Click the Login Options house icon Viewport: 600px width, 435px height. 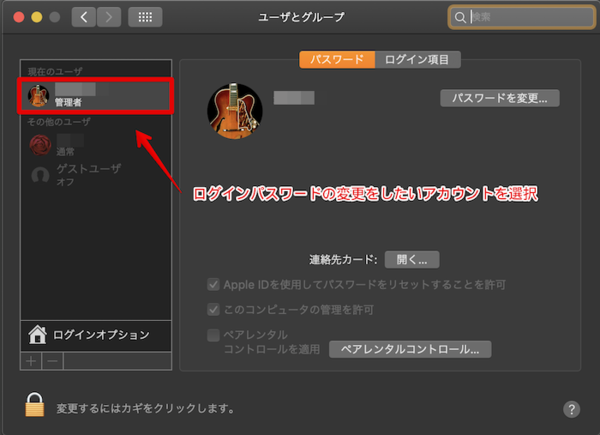[x=37, y=334]
